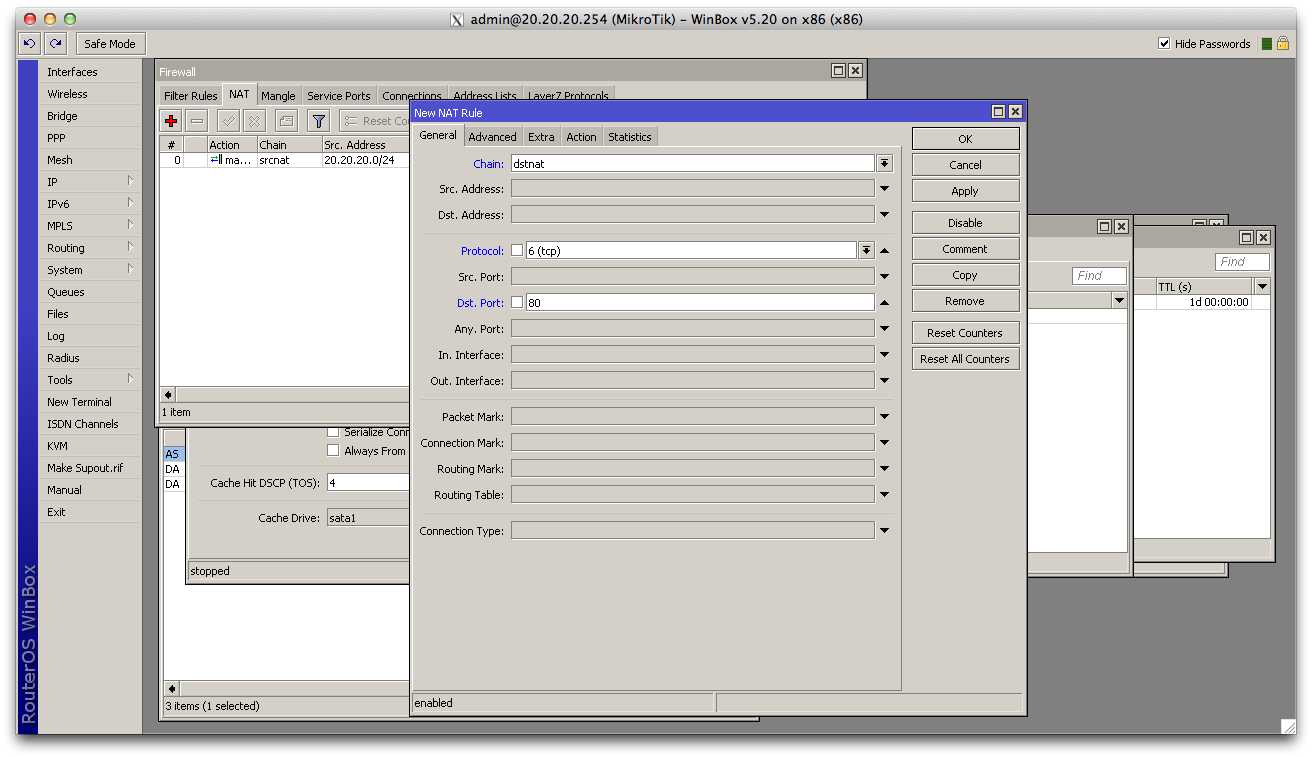The width and height of the screenshot is (1312, 758).
Task: Click the Comment button in New NAT Rule
Action: [x=965, y=249]
